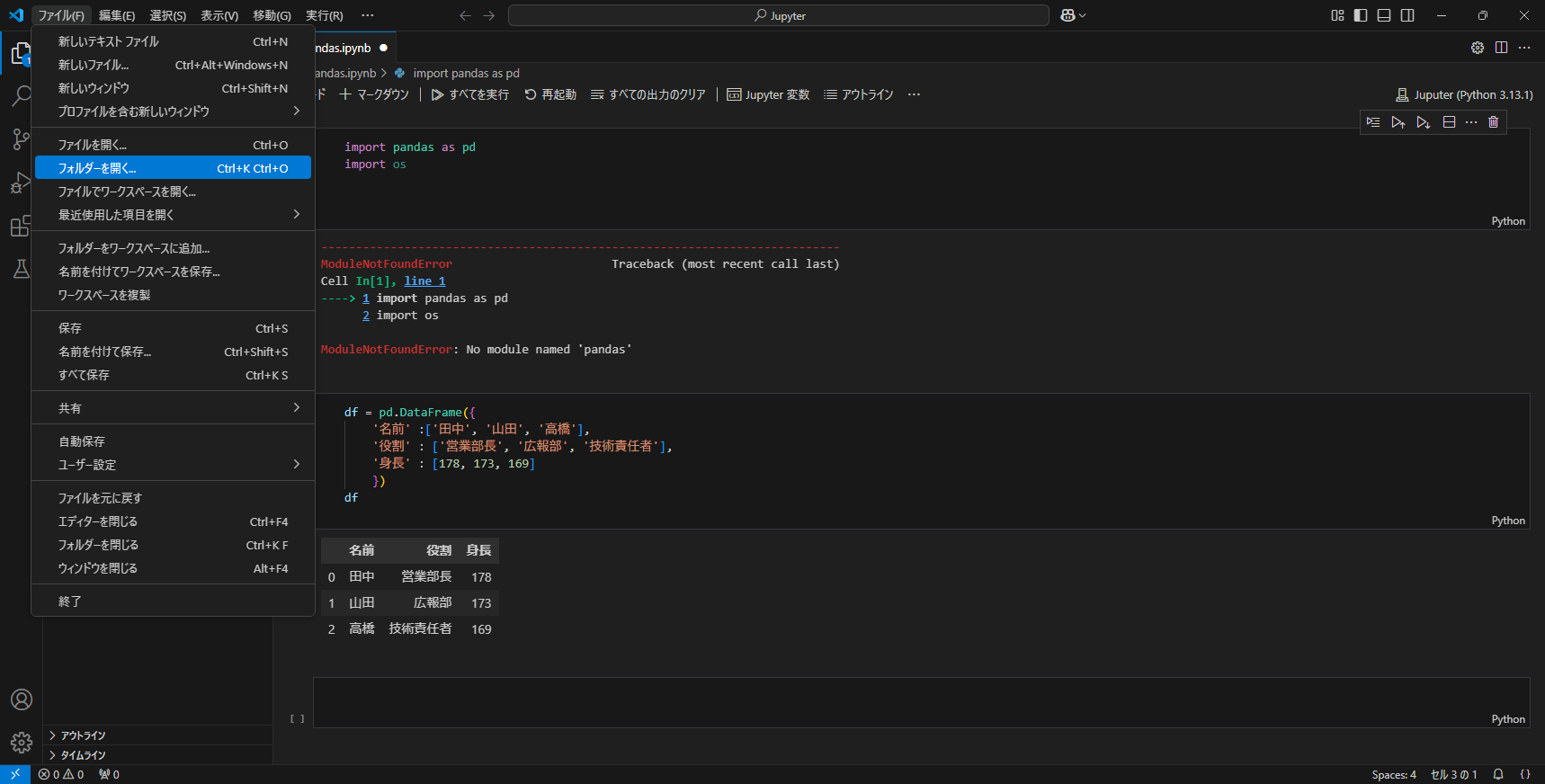Click the Split Cell icon in cell toolbar
1545x784 pixels.
(1449, 122)
